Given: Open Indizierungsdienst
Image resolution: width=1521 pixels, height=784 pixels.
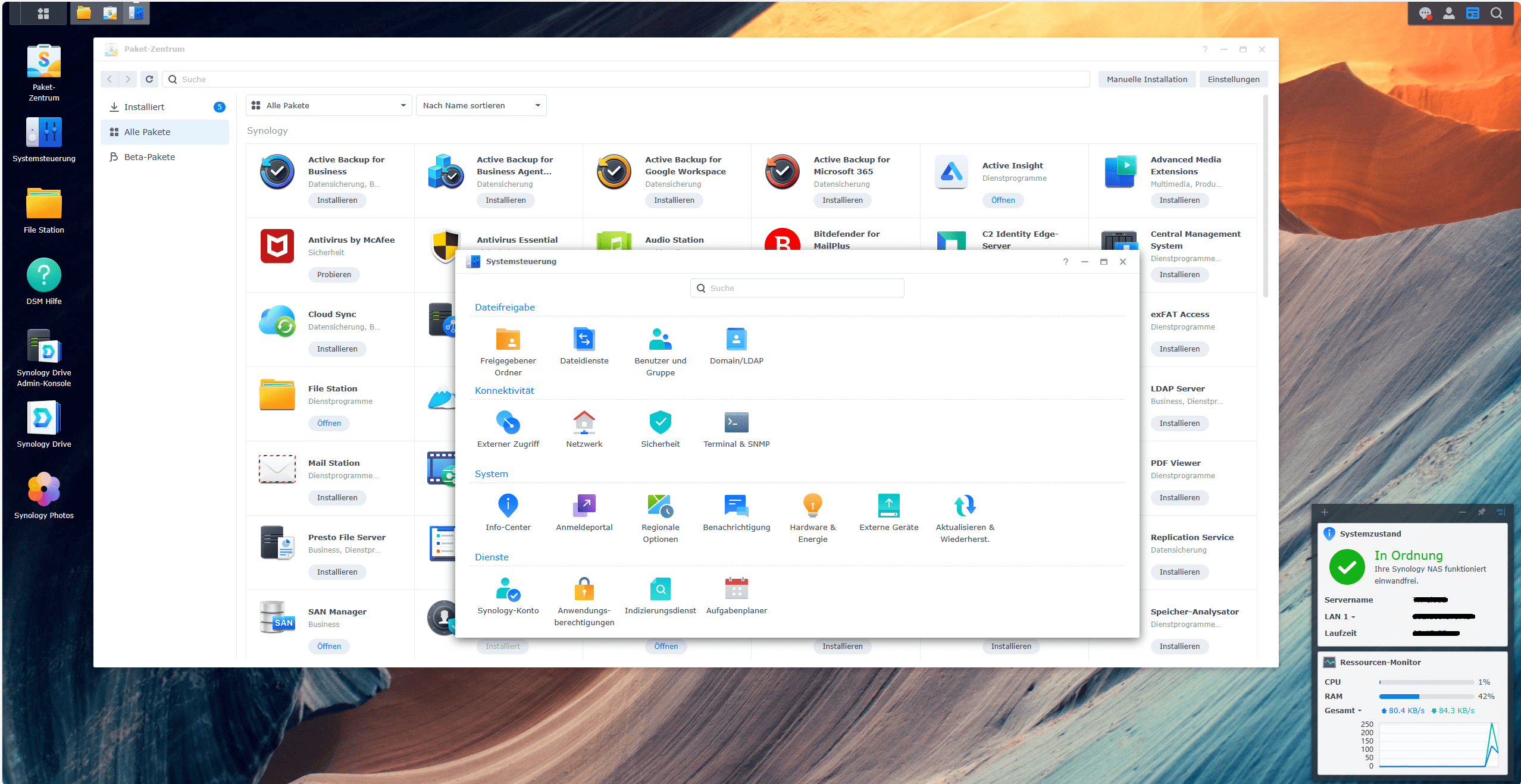Looking at the screenshot, I should click(660, 595).
